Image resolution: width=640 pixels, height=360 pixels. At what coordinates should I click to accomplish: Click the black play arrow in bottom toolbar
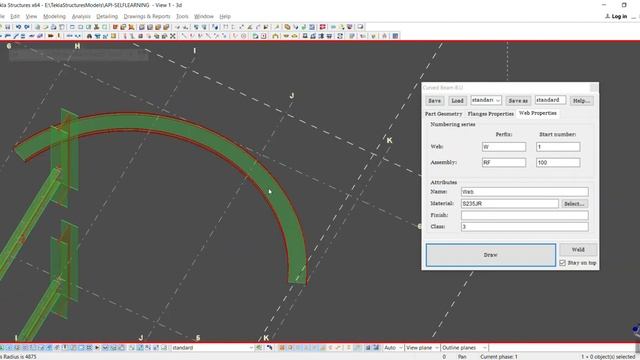97,348
